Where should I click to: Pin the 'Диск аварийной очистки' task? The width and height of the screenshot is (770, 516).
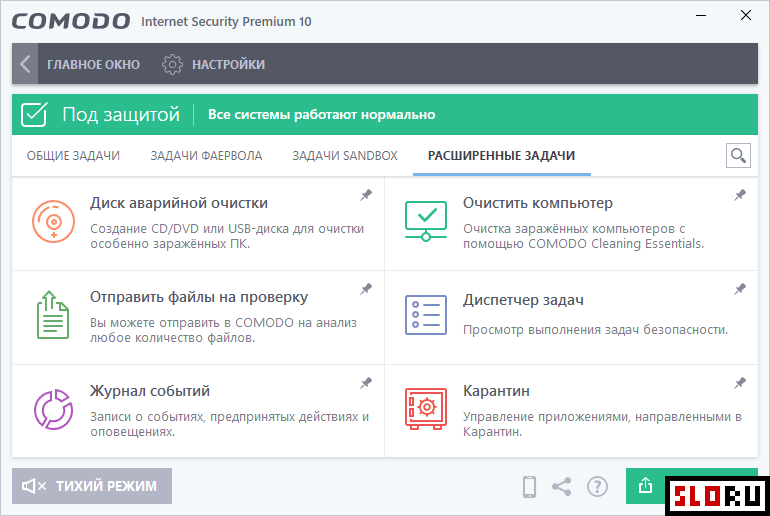[x=366, y=195]
